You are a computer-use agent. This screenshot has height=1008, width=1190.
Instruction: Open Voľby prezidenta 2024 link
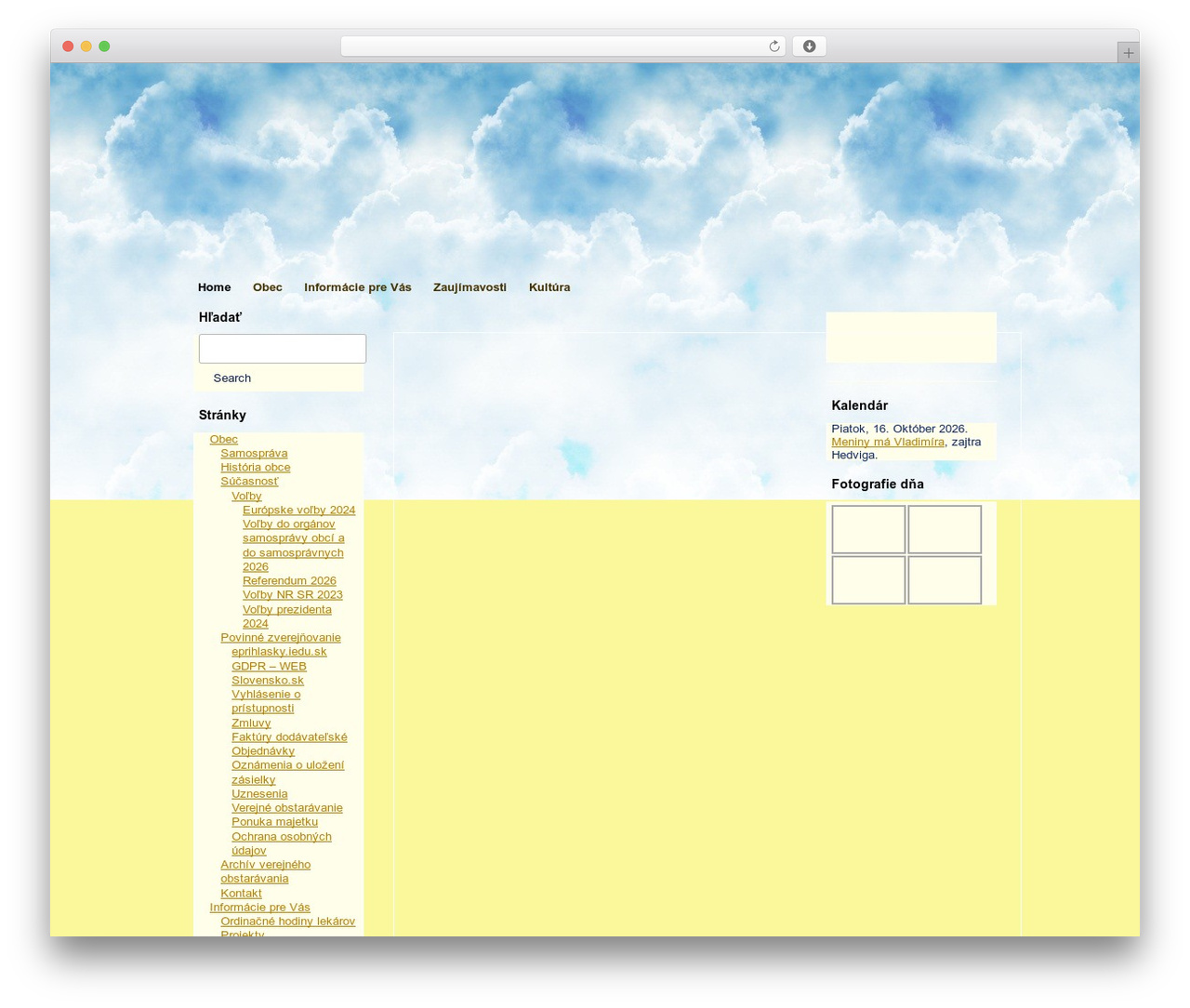point(287,617)
